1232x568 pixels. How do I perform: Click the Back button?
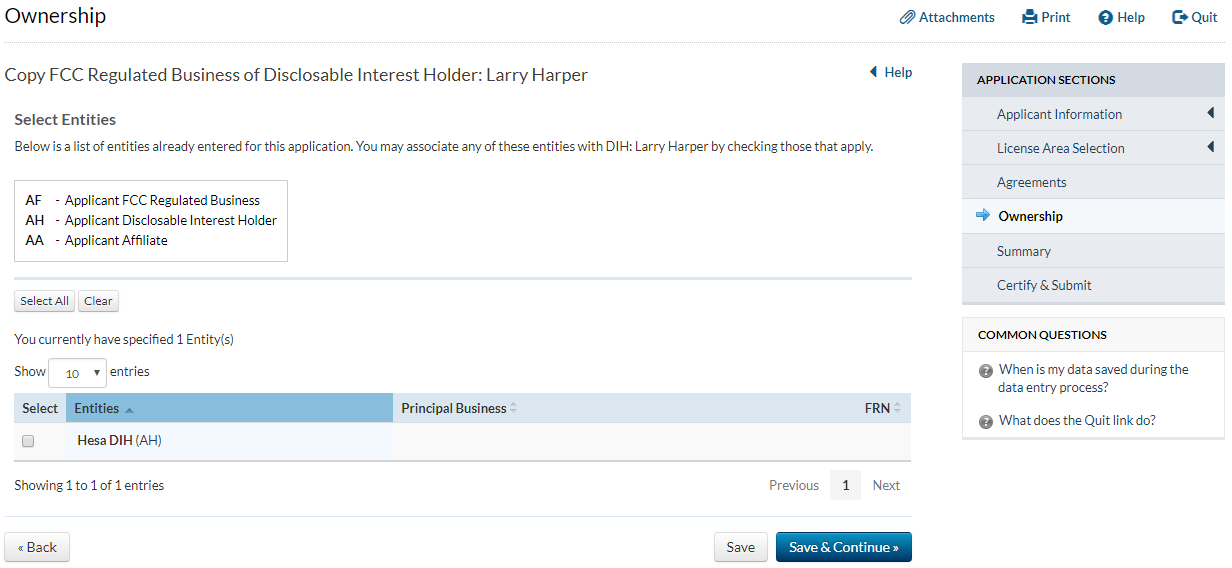tap(37, 547)
